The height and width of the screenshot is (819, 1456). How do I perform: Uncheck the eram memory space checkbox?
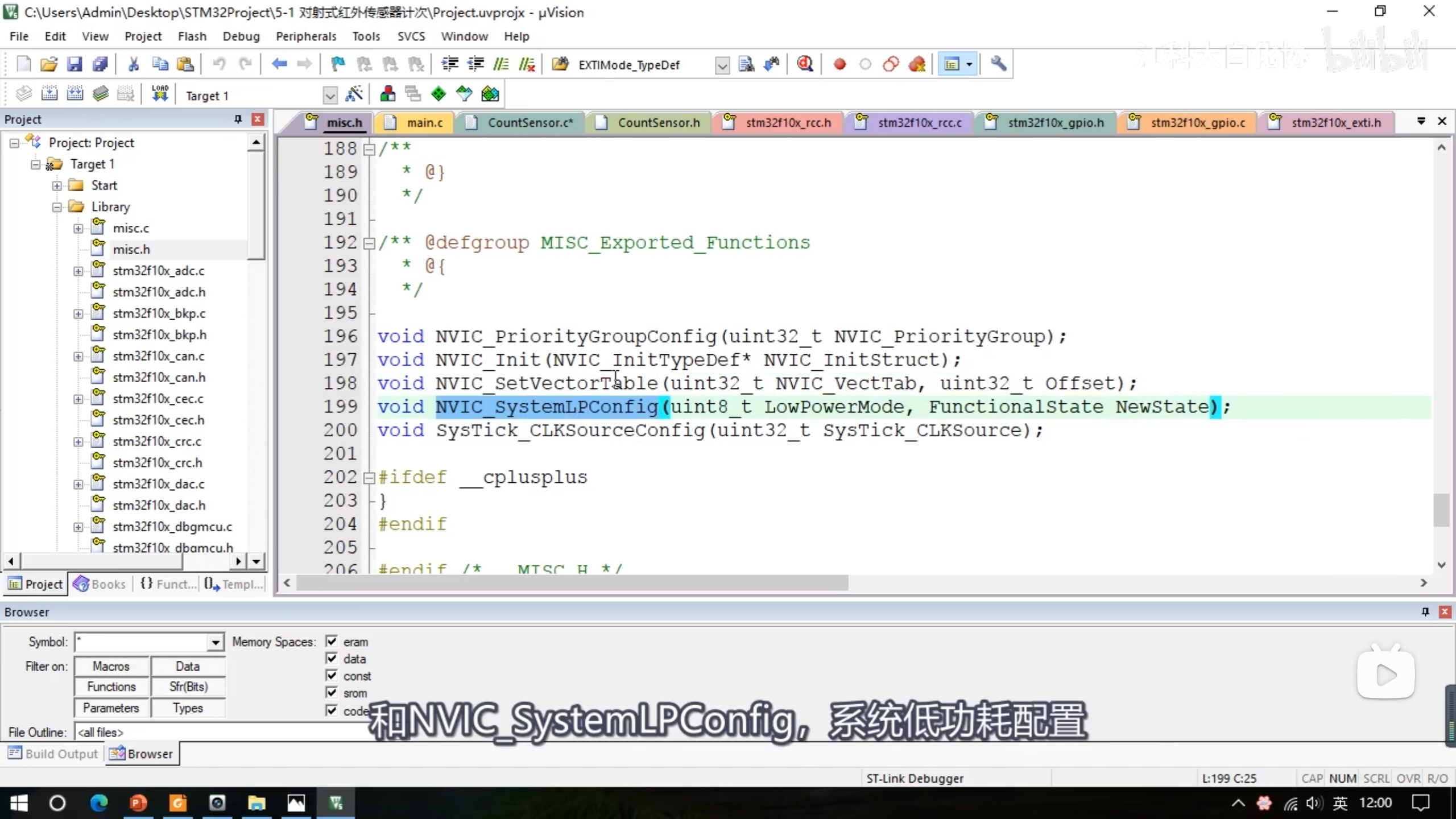332,642
